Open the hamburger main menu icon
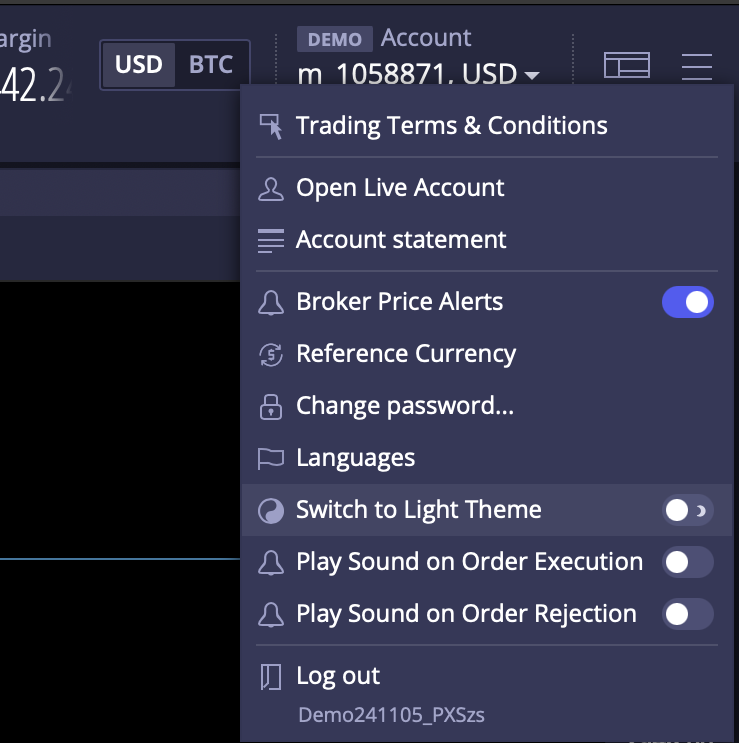The image size is (739, 743). tap(697, 66)
